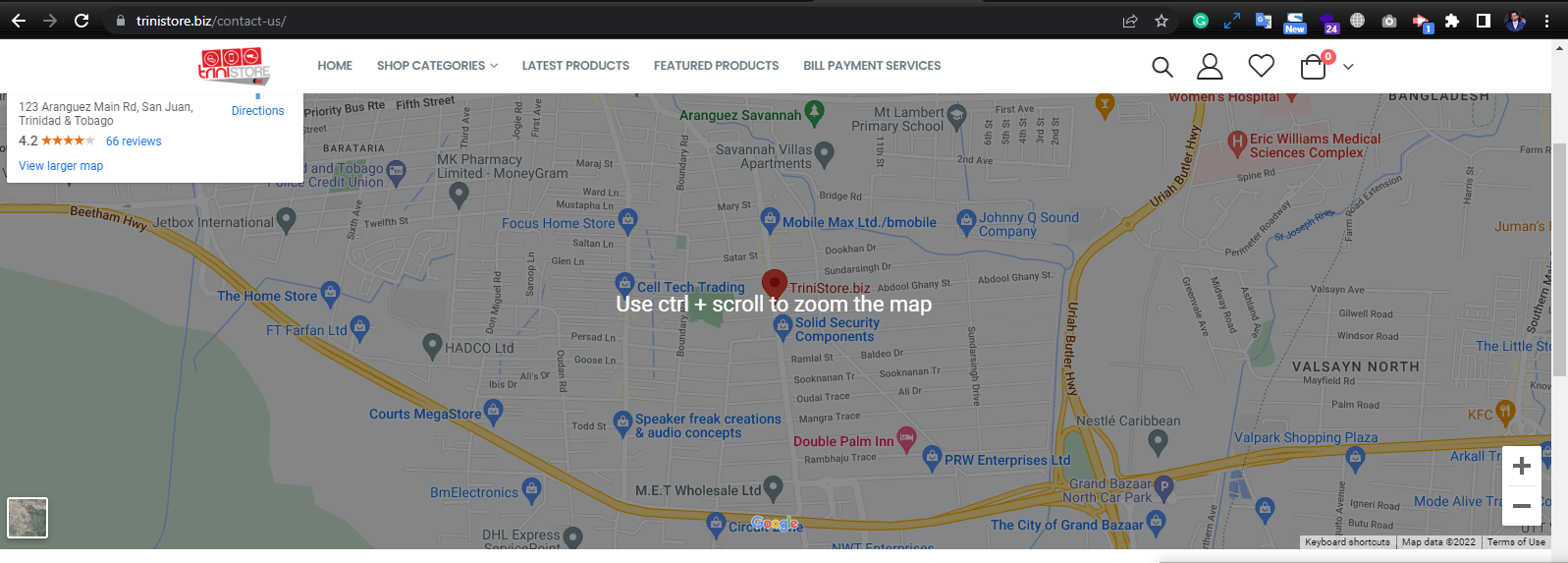Screen dimensions: 1568x563
Task: Click BmElectronics shop pin
Action: [x=531, y=489]
